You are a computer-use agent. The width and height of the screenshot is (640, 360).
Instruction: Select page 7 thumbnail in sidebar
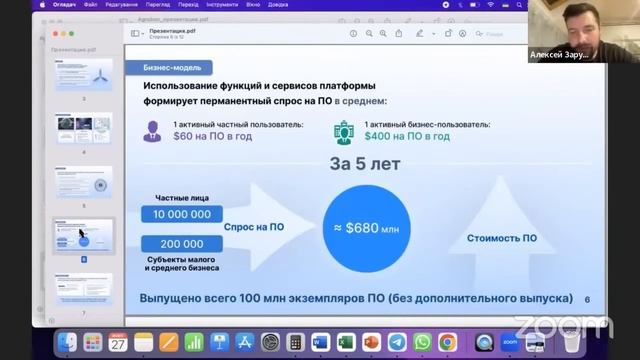tap(84, 289)
